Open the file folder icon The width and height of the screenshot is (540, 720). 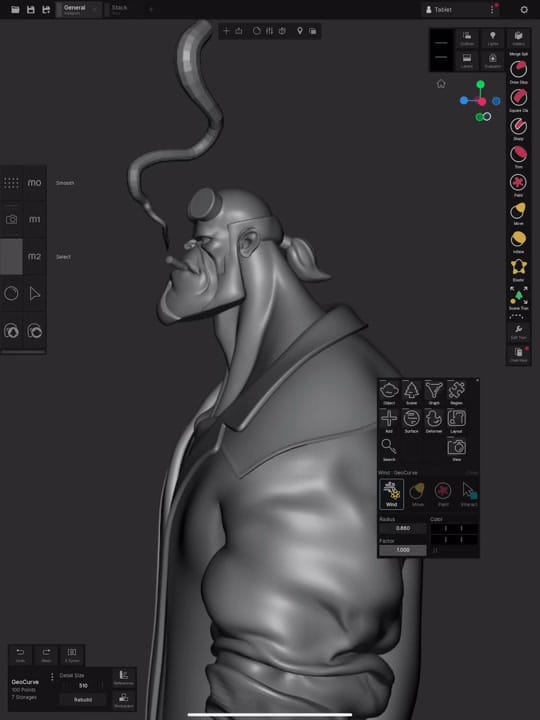(15, 9)
